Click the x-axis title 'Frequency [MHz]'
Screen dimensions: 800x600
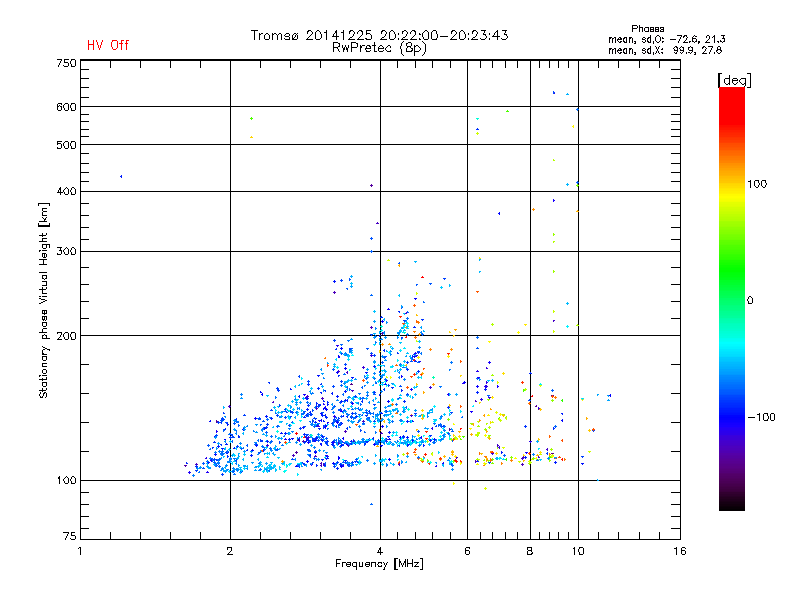(x=379, y=564)
